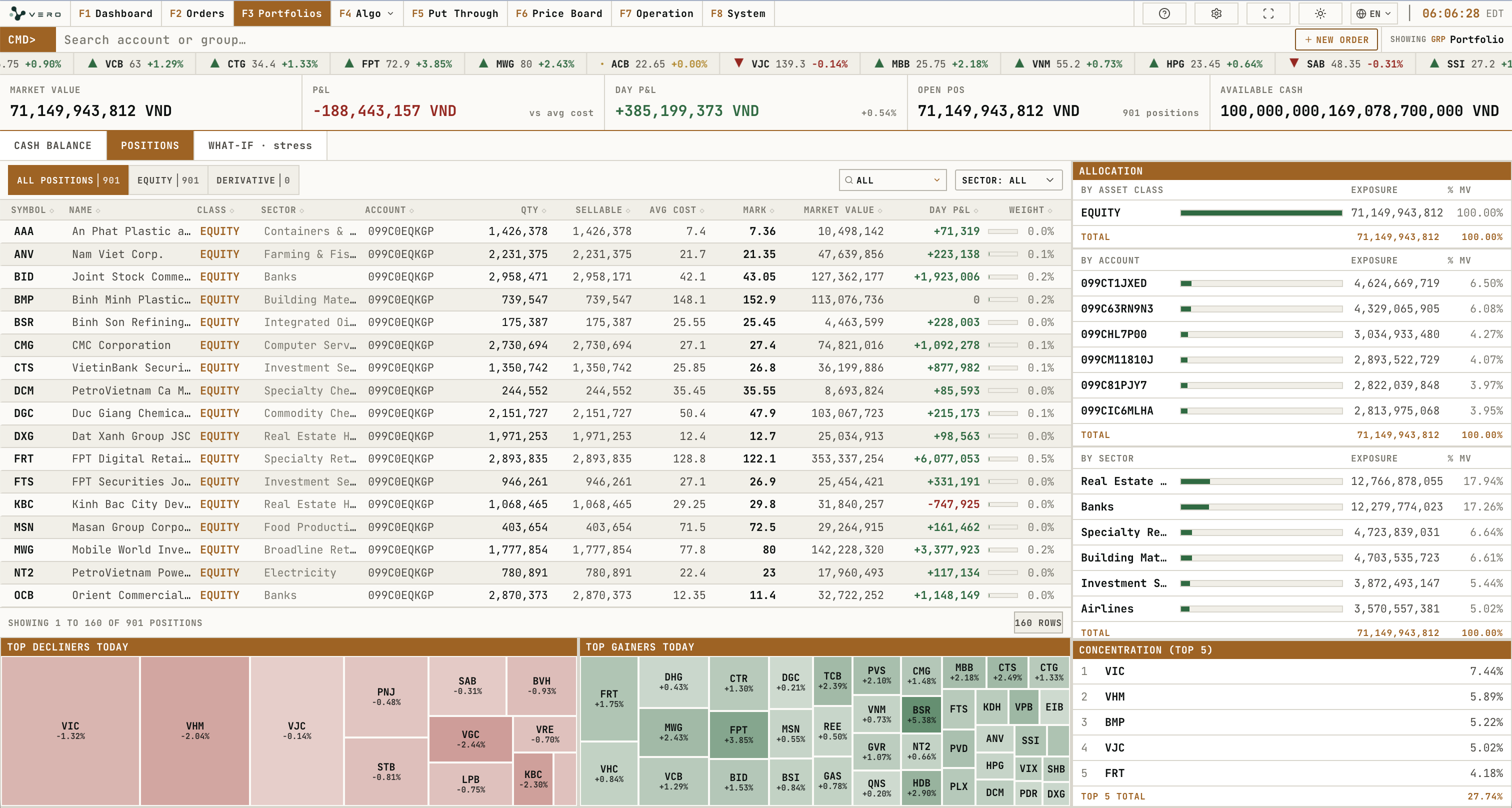Select the F3 Portfolios tab
This screenshot has width=1512, height=808.
(281, 13)
